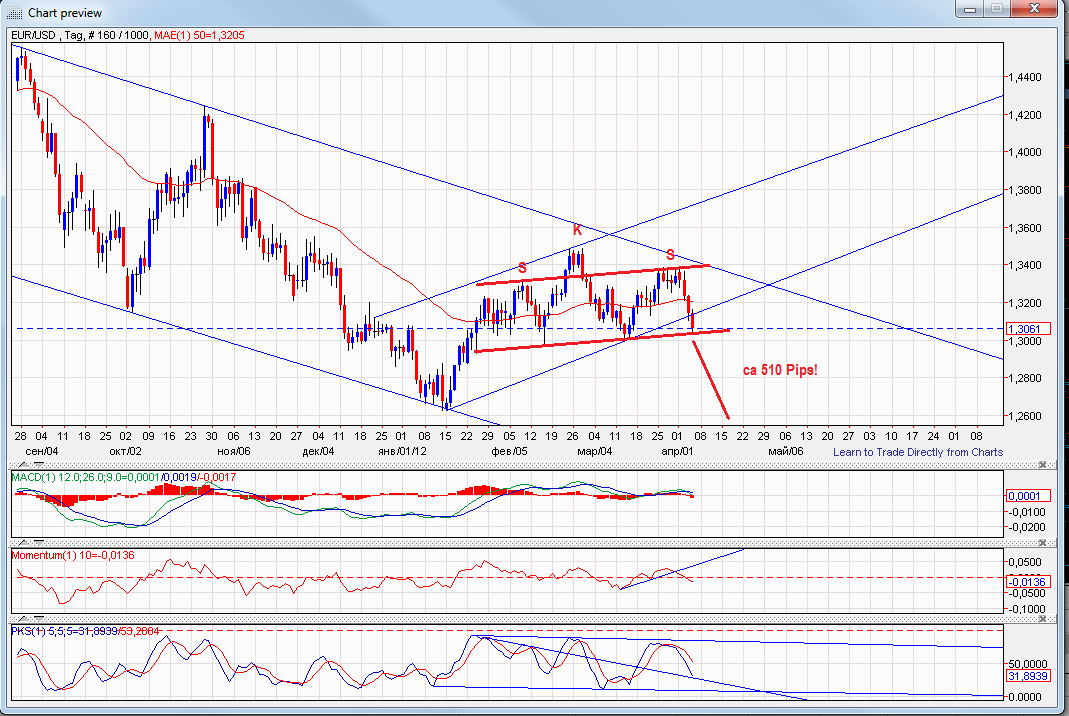This screenshot has width=1069, height=716.
Task: Close the MACD indicator panel
Action: (1042, 464)
